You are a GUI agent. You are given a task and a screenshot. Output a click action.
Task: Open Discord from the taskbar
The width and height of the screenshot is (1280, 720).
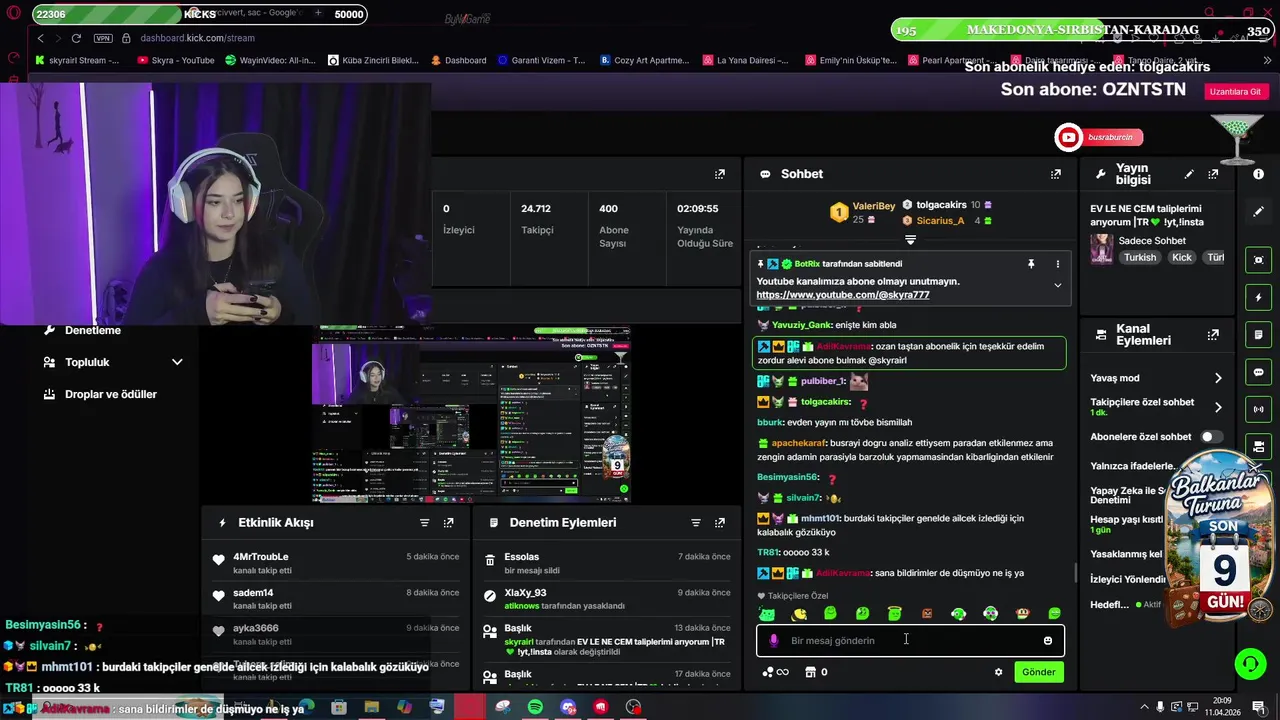pos(568,707)
